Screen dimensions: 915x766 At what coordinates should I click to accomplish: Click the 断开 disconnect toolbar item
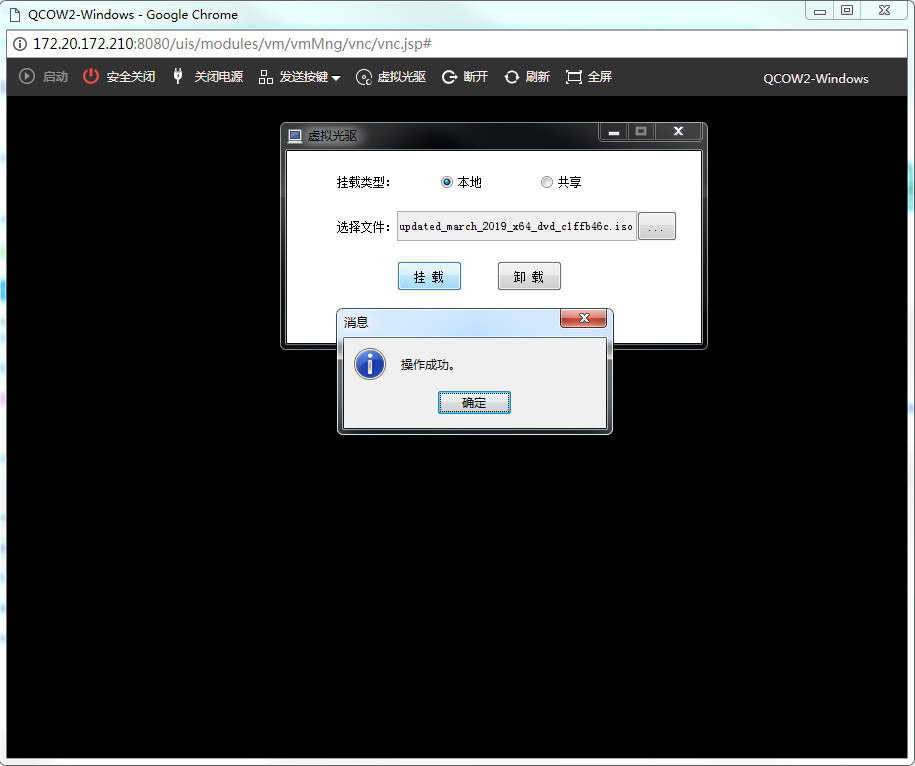pyautogui.click(x=465, y=77)
